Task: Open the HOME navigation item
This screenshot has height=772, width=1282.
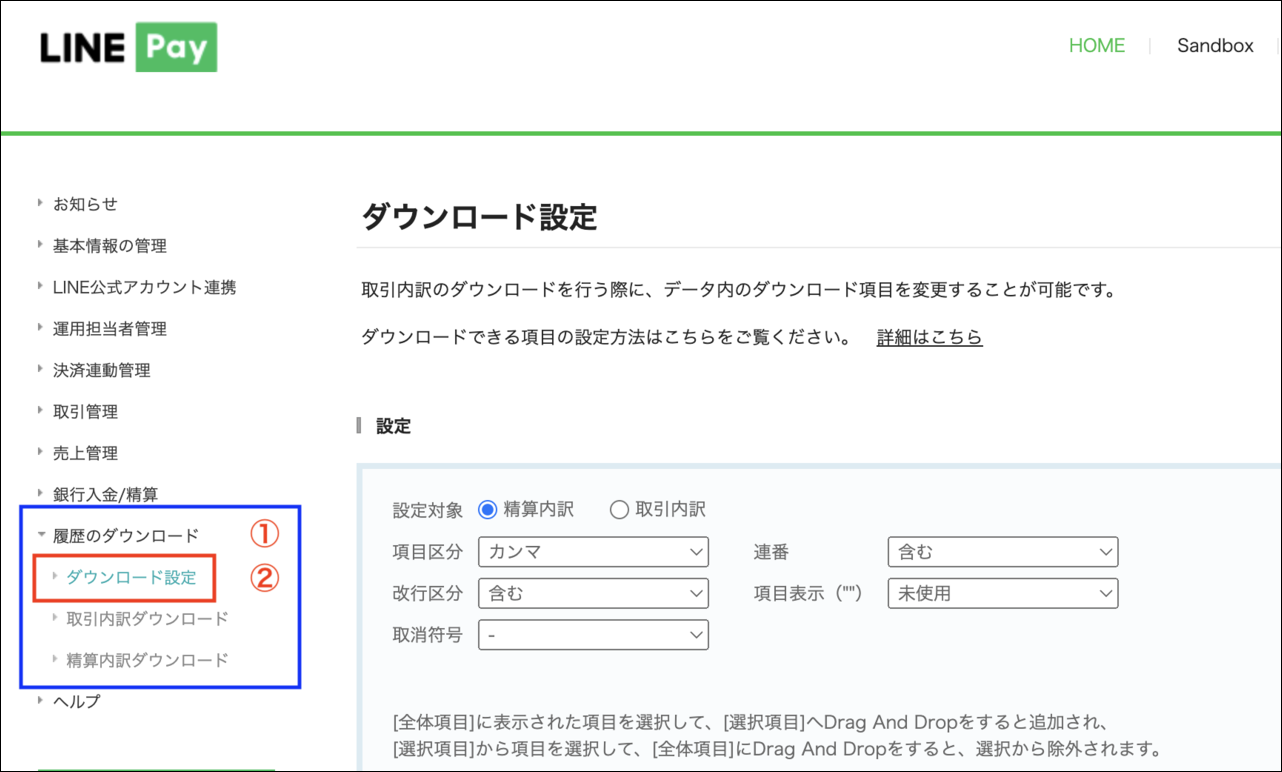Action: point(1097,46)
